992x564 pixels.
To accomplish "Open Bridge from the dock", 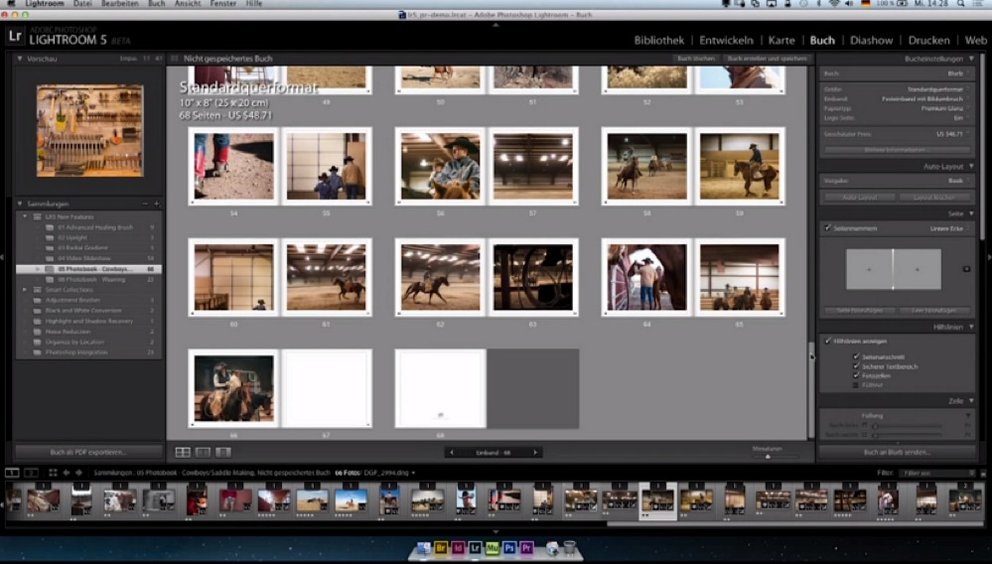I will (x=441, y=548).
